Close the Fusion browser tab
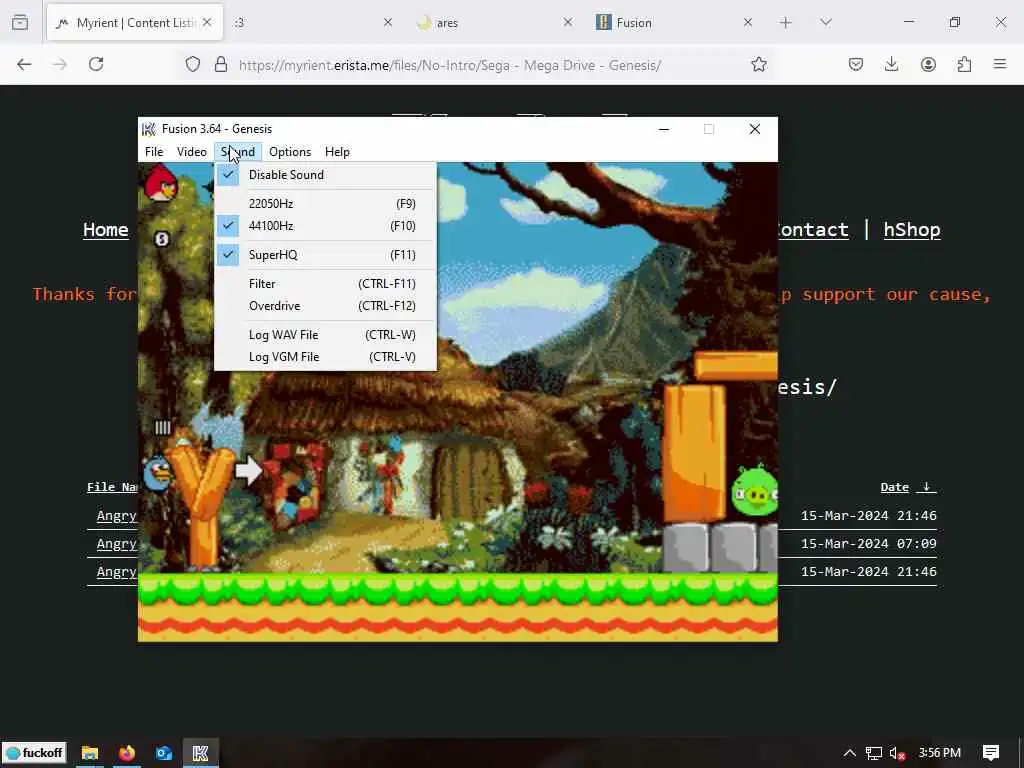This screenshot has height=768, width=1024. click(x=748, y=22)
